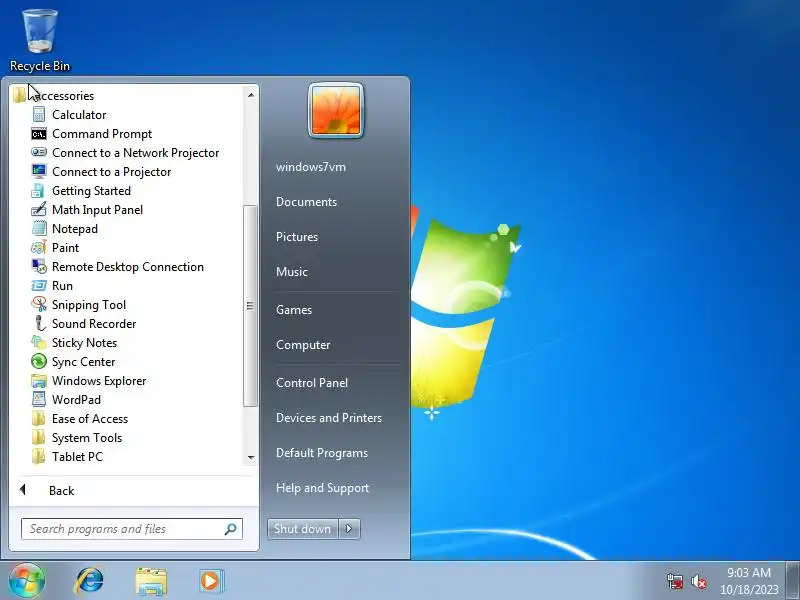Launch Internet Explorer from the taskbar
Screen dimensions: 800x600
pos(90,581)
